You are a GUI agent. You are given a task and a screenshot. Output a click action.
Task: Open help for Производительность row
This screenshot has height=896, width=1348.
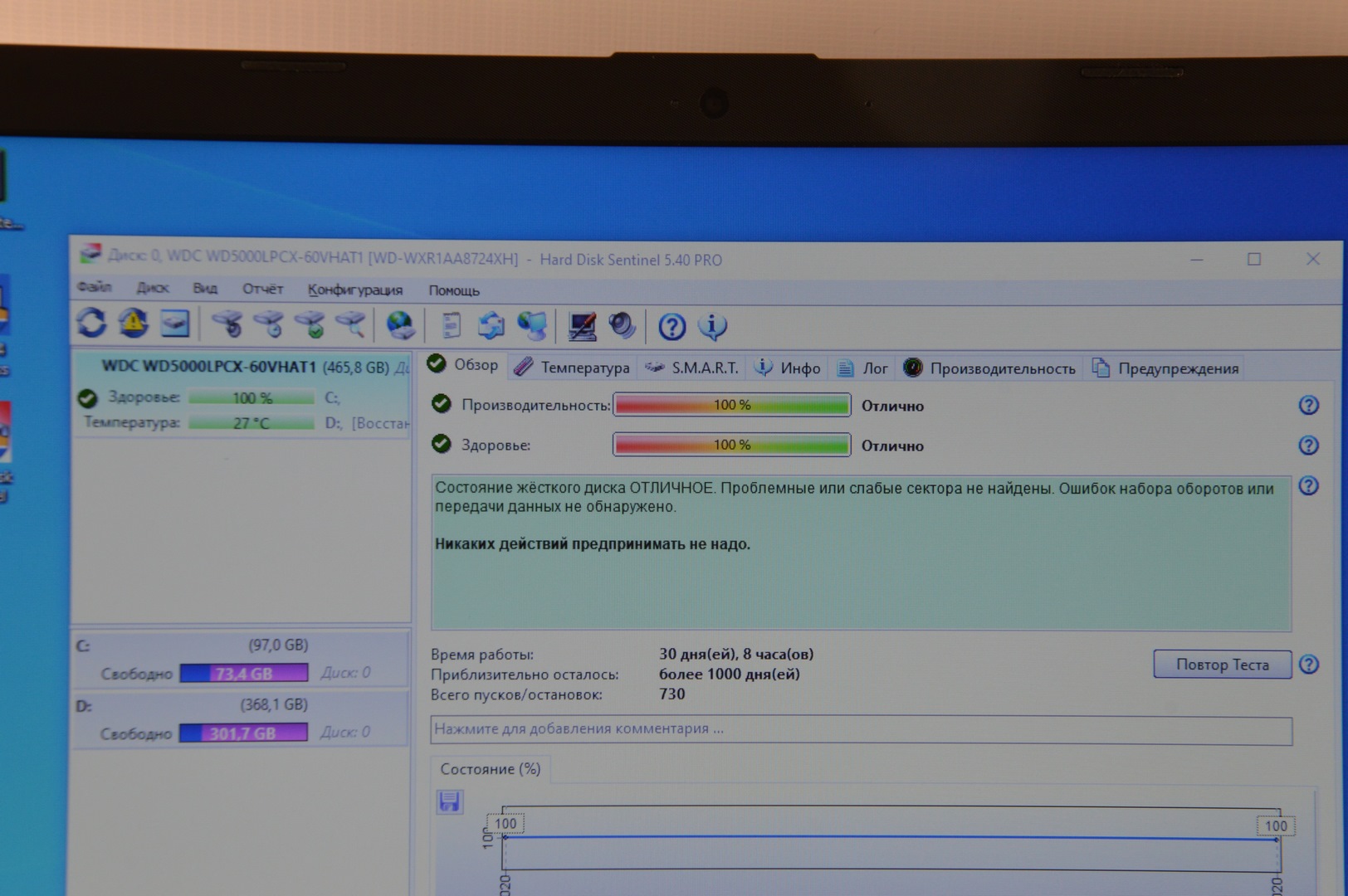(x=1308, y=405)
